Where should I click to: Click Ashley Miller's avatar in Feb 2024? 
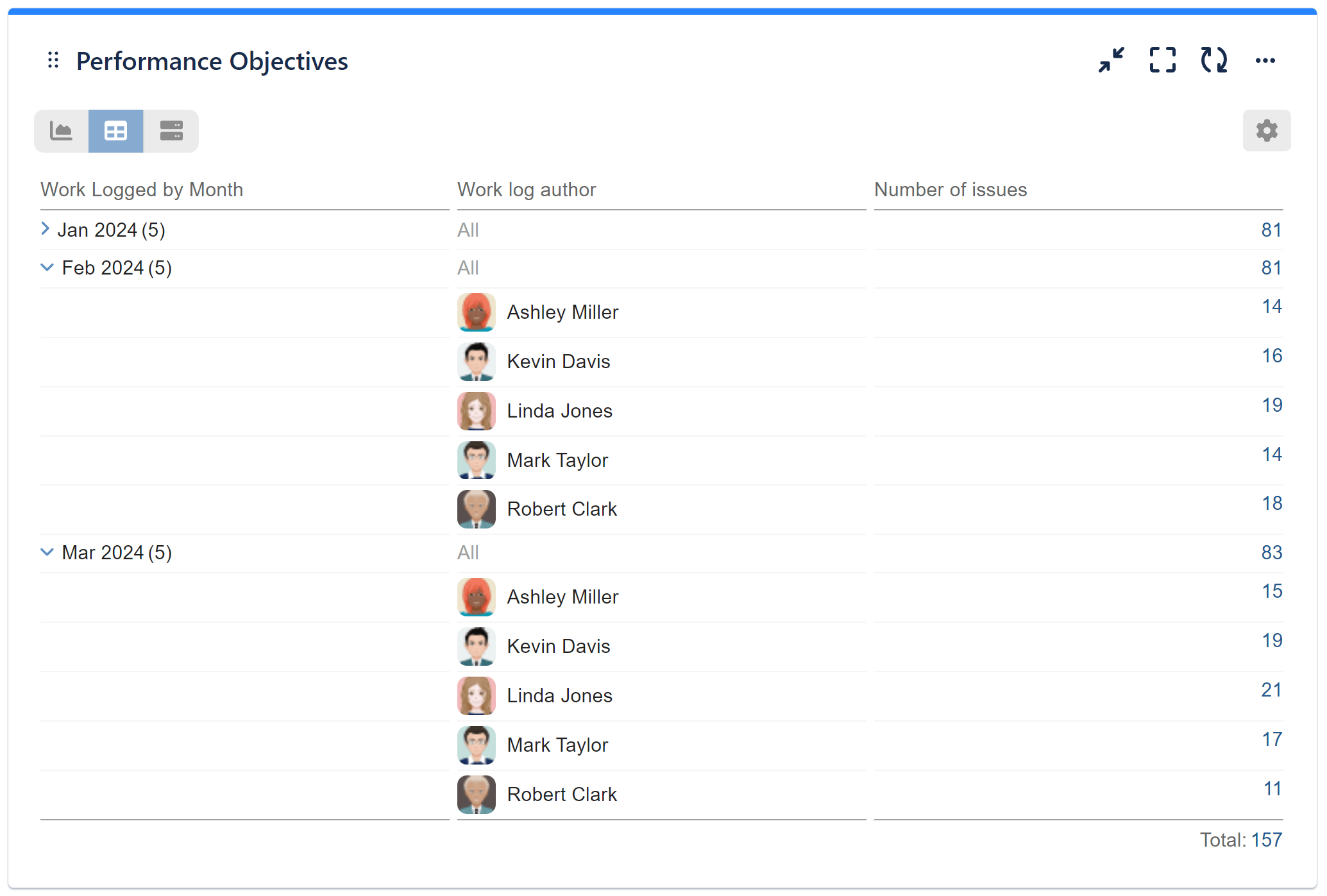tap(476, 312)
